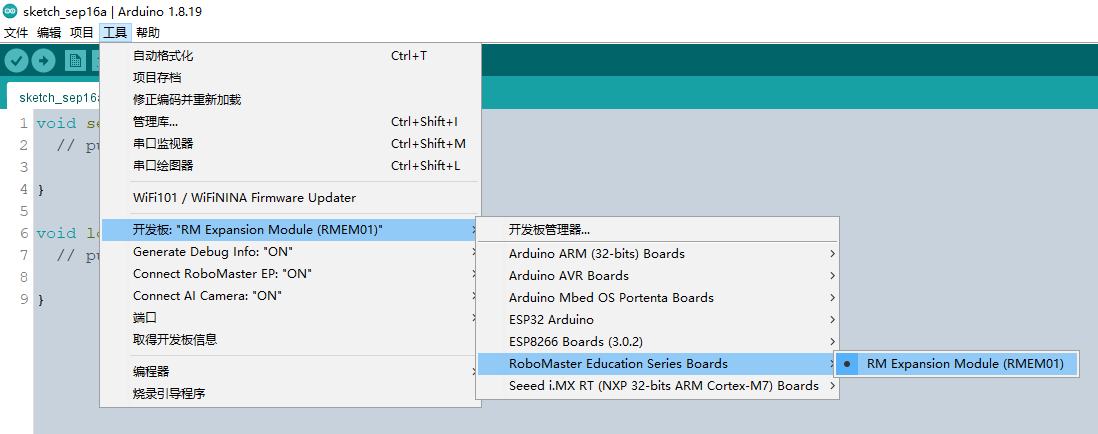This screenshot has height=434, width=1098.
Task: Expand Seeed i.MX RT Boards submenu
Action: click(658, 386)
